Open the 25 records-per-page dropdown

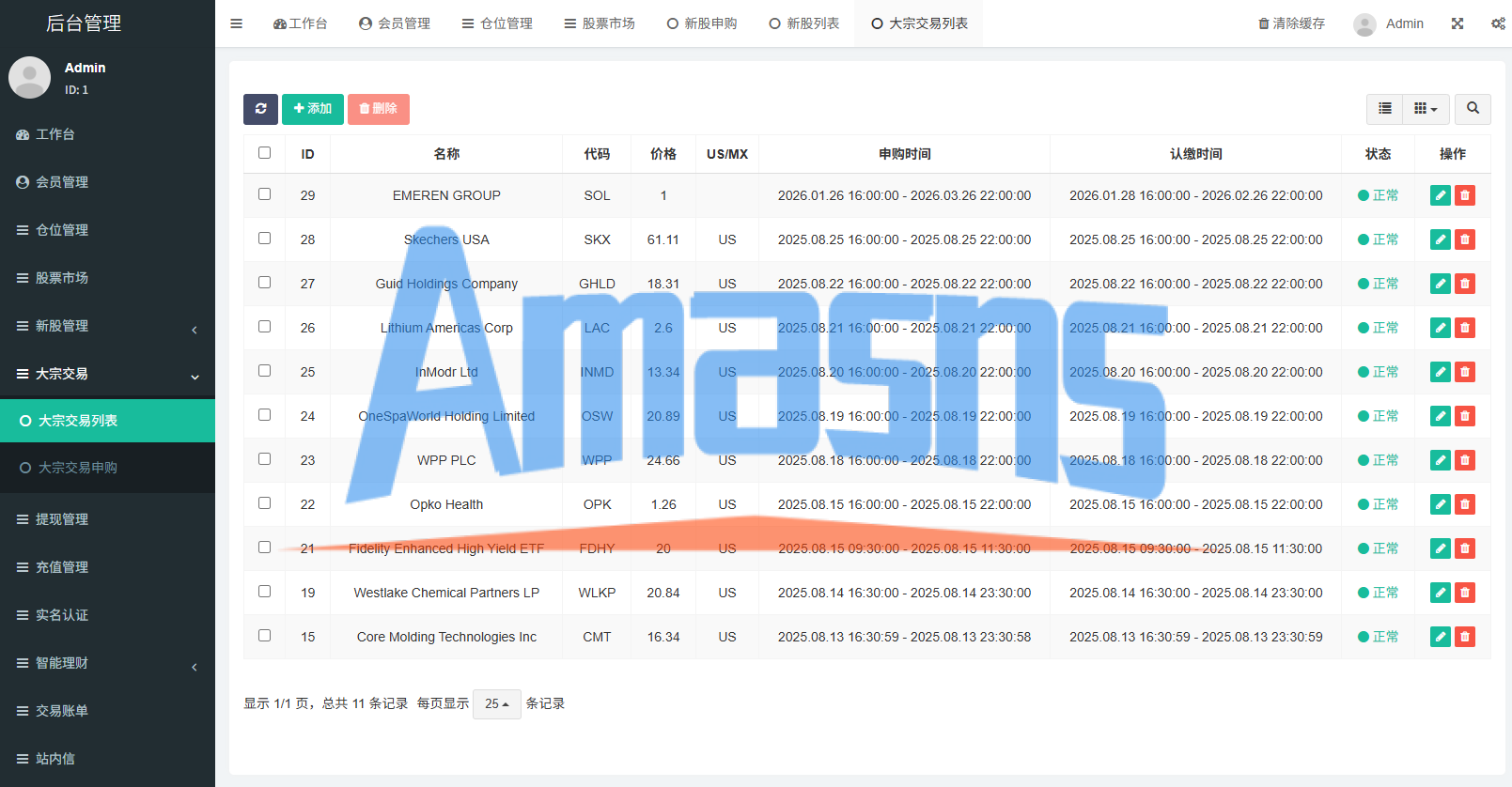pyautogui.click(x=497, y=703)
